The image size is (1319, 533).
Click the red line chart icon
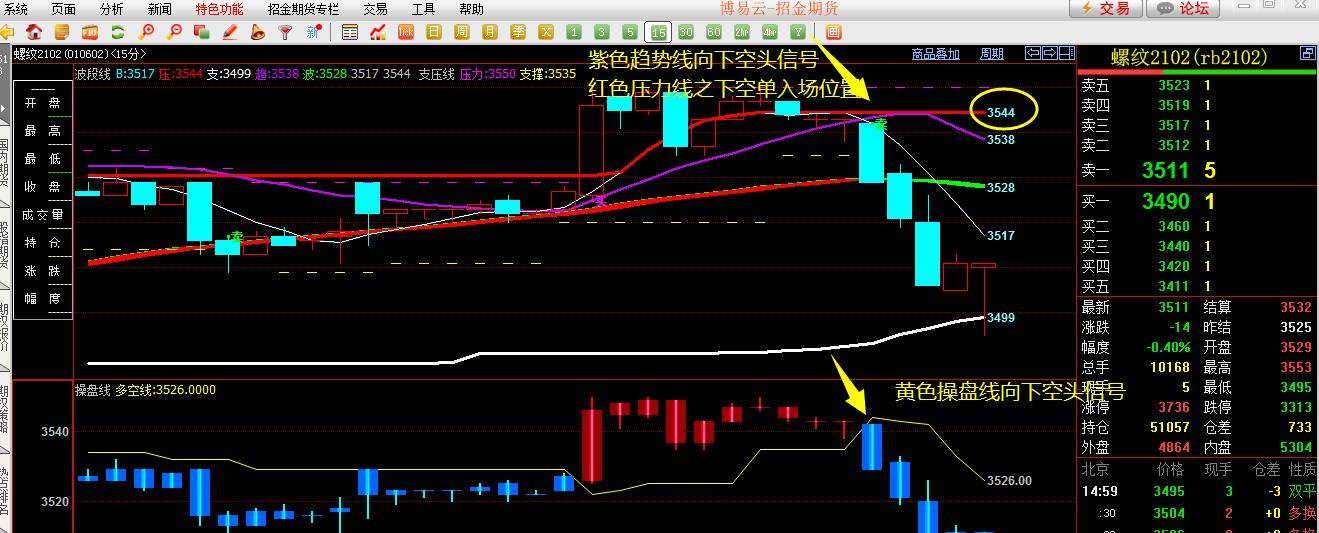378,32
